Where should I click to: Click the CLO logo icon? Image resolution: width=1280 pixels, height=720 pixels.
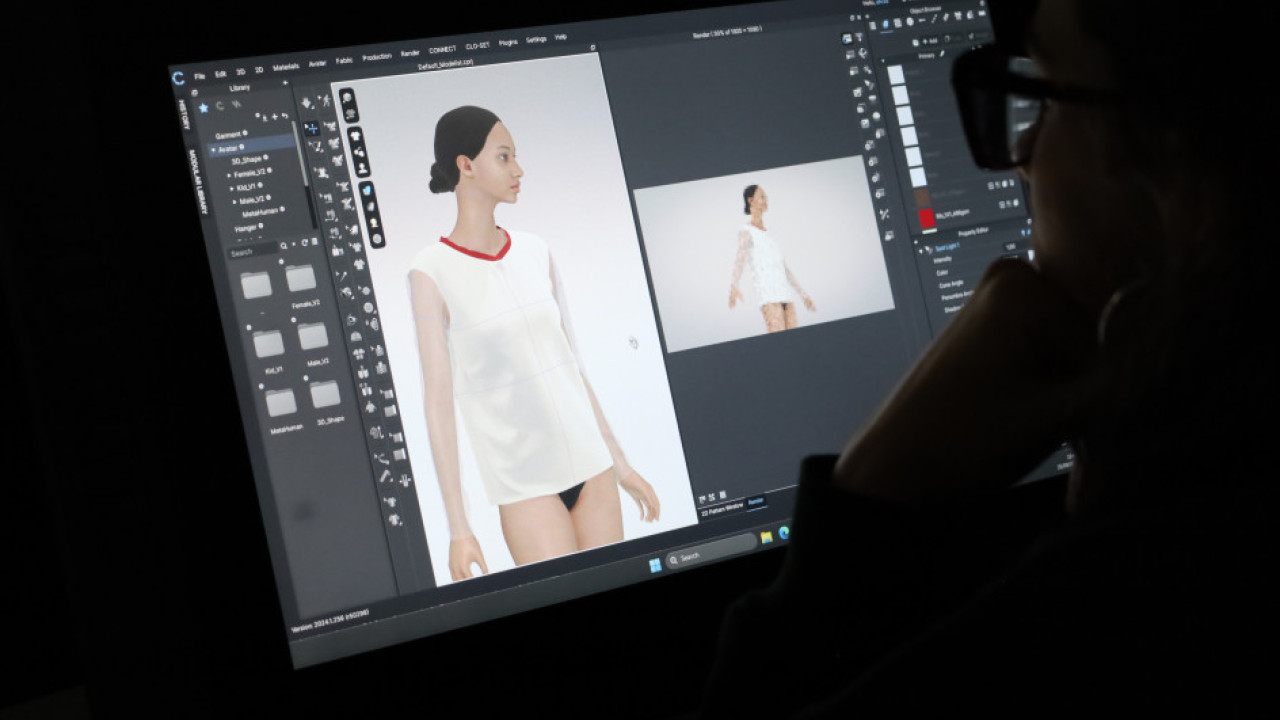178,78
